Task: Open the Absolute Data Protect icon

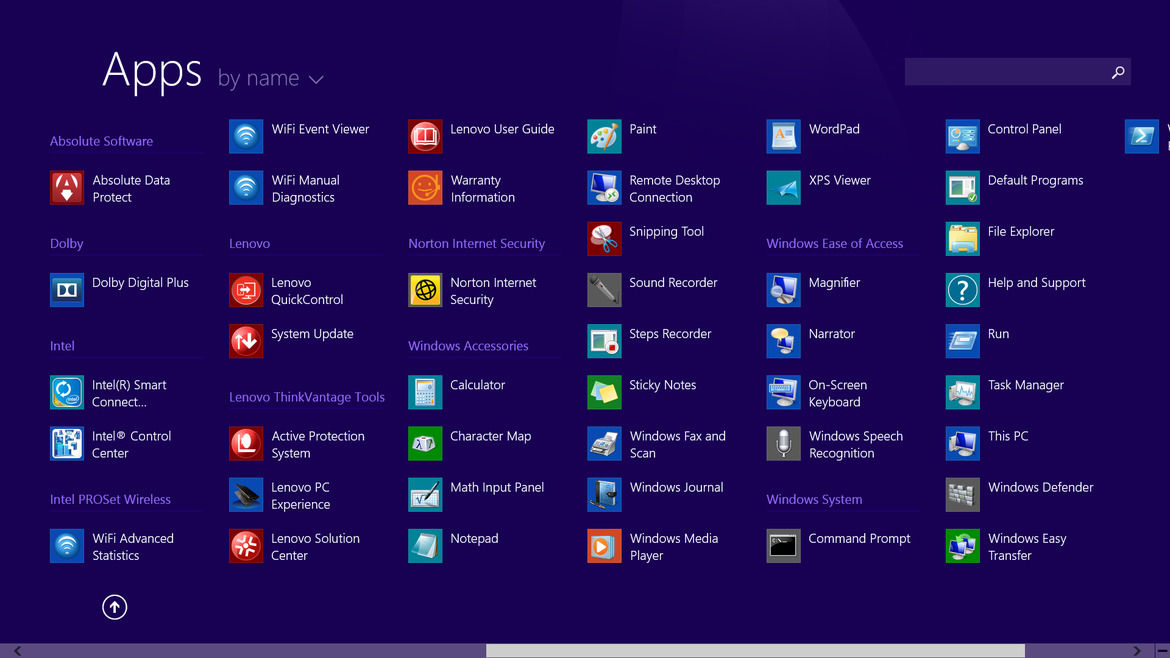Action: coord(66,188)
